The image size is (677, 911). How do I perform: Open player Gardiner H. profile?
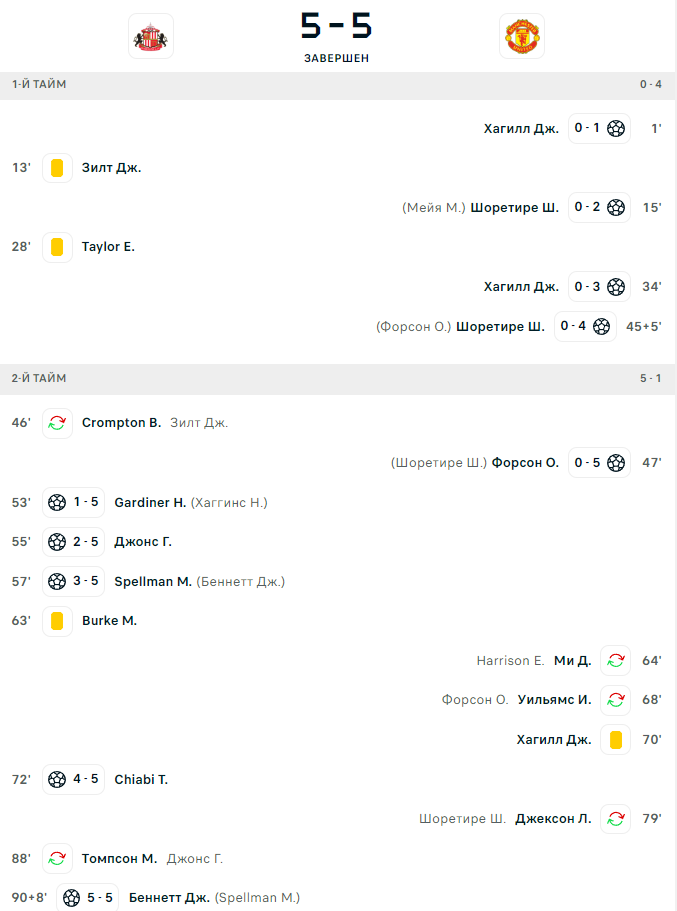[x=150, y=502]
